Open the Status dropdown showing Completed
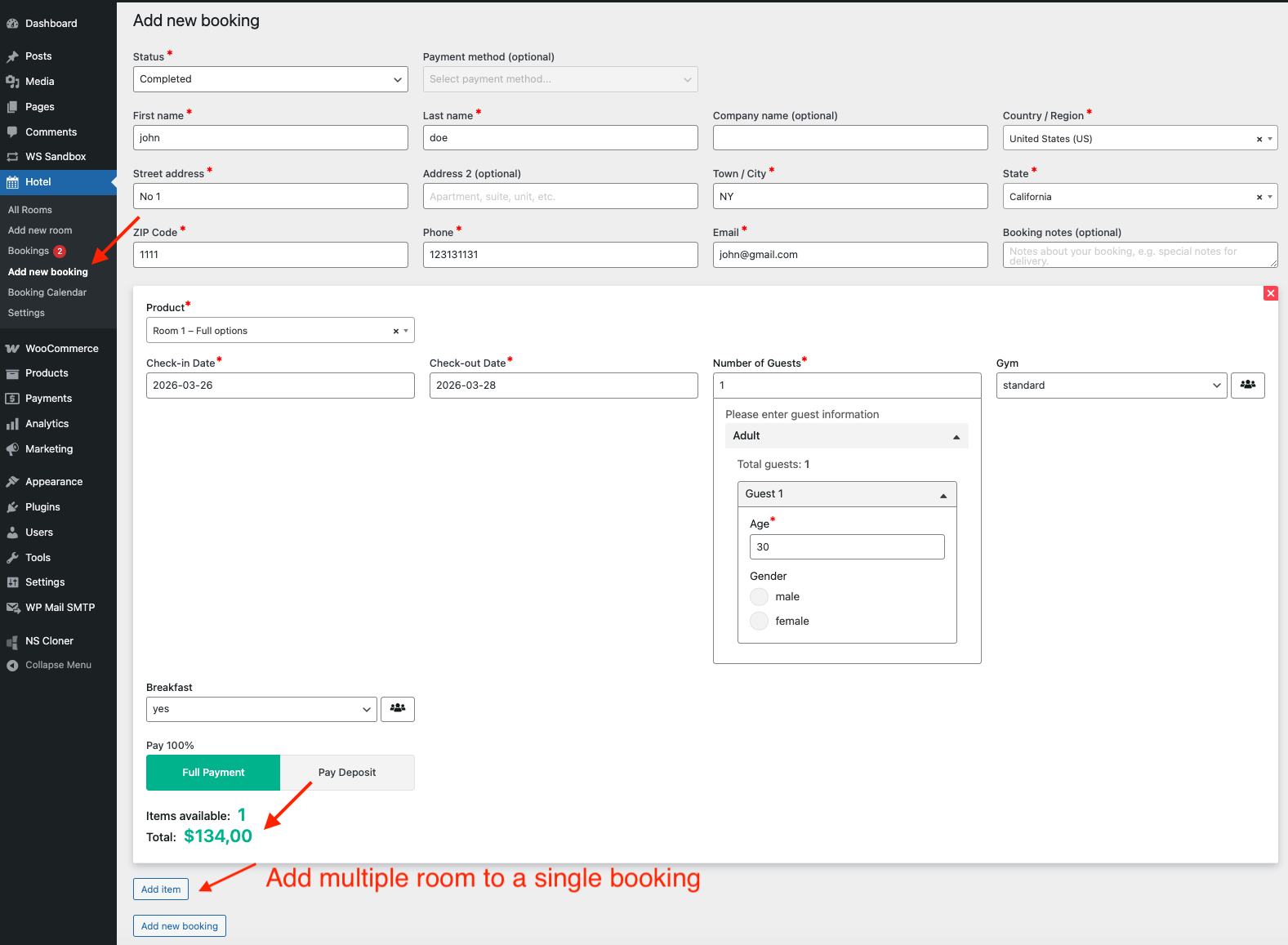 (x=270, y=79)
